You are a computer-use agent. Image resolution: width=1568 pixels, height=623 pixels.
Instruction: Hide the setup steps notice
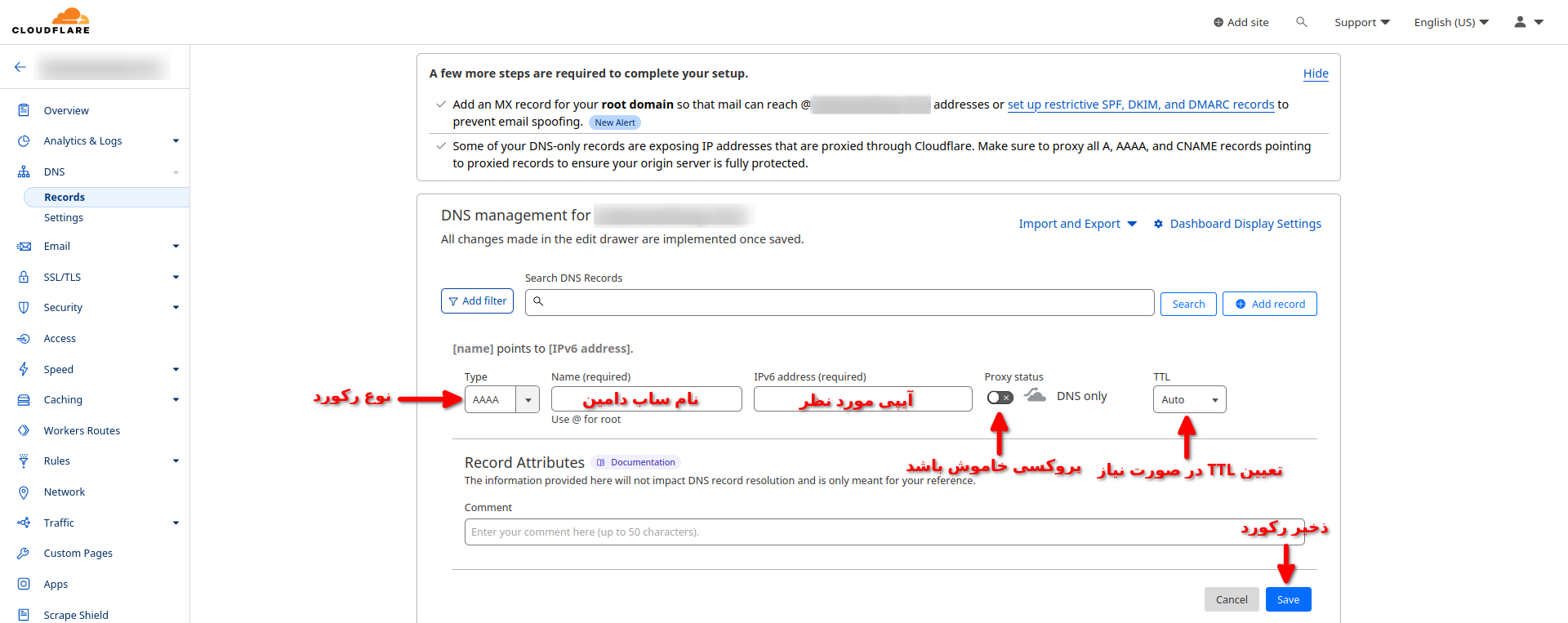click(x=1316, y=73)
